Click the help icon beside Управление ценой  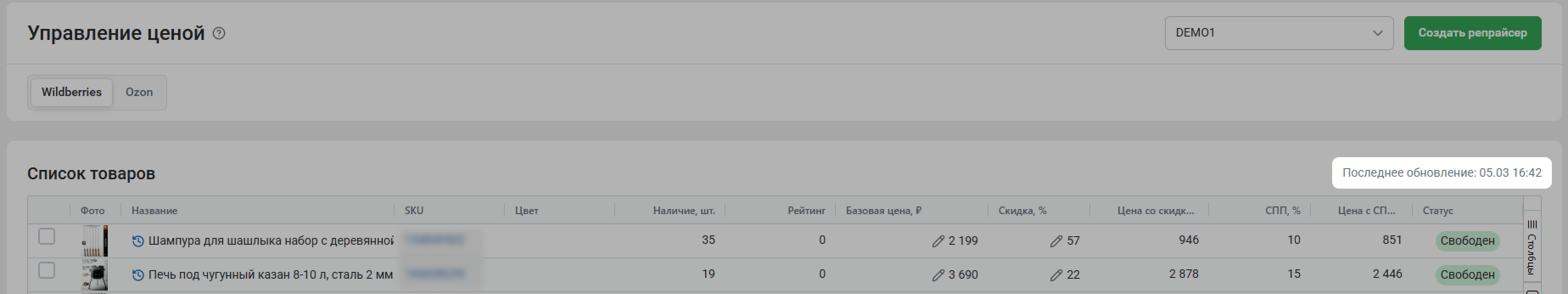[218, 34]
